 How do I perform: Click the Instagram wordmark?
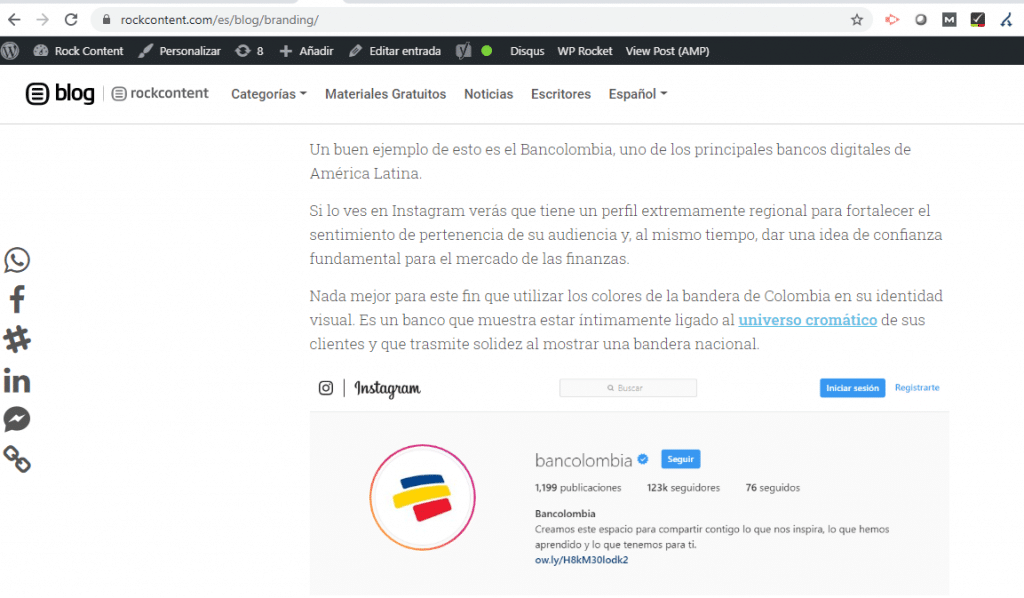coord(387,389)
